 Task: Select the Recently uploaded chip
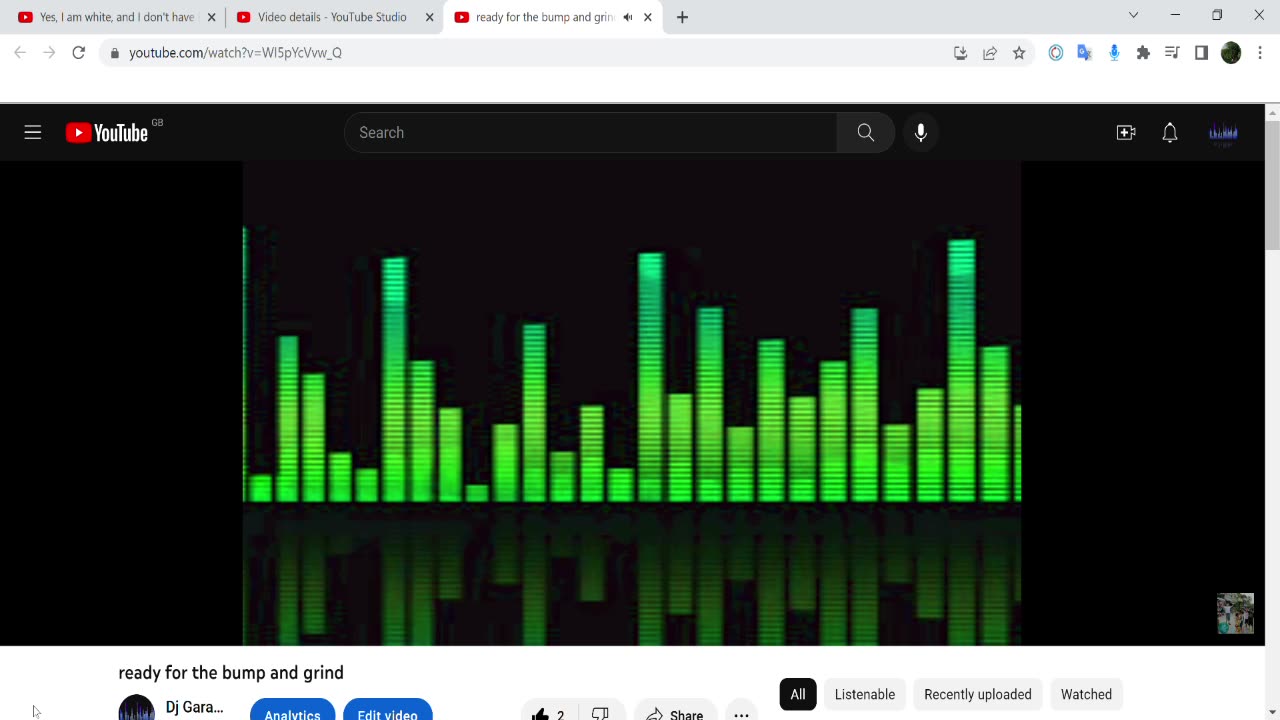[x=978, y=694]
